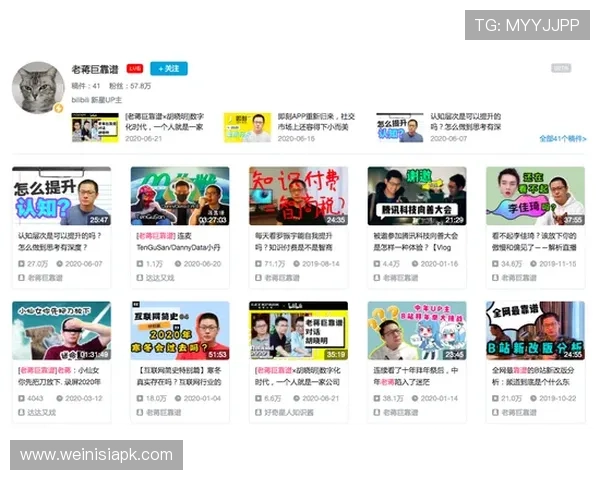
Task: Open header title 认知层次是可以提升的
Action: [465, 121]
